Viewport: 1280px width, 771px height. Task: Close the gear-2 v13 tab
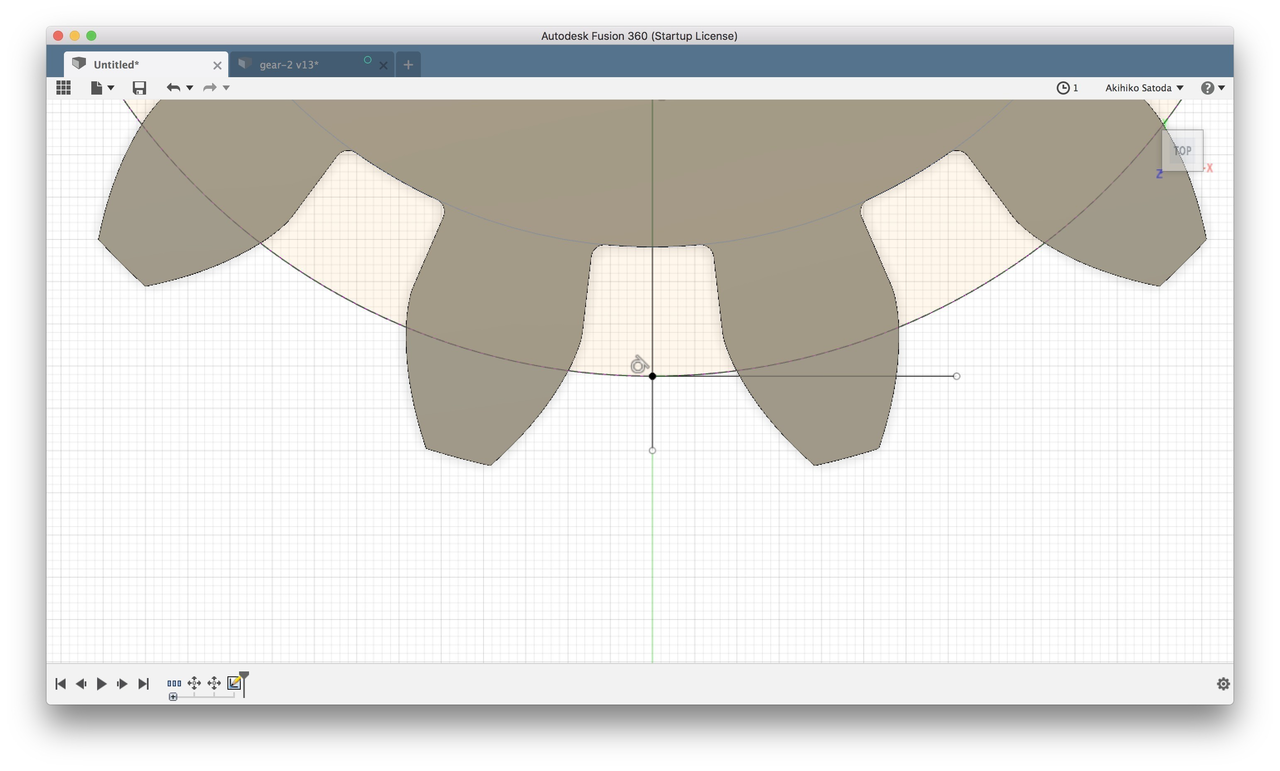(383, 66)
